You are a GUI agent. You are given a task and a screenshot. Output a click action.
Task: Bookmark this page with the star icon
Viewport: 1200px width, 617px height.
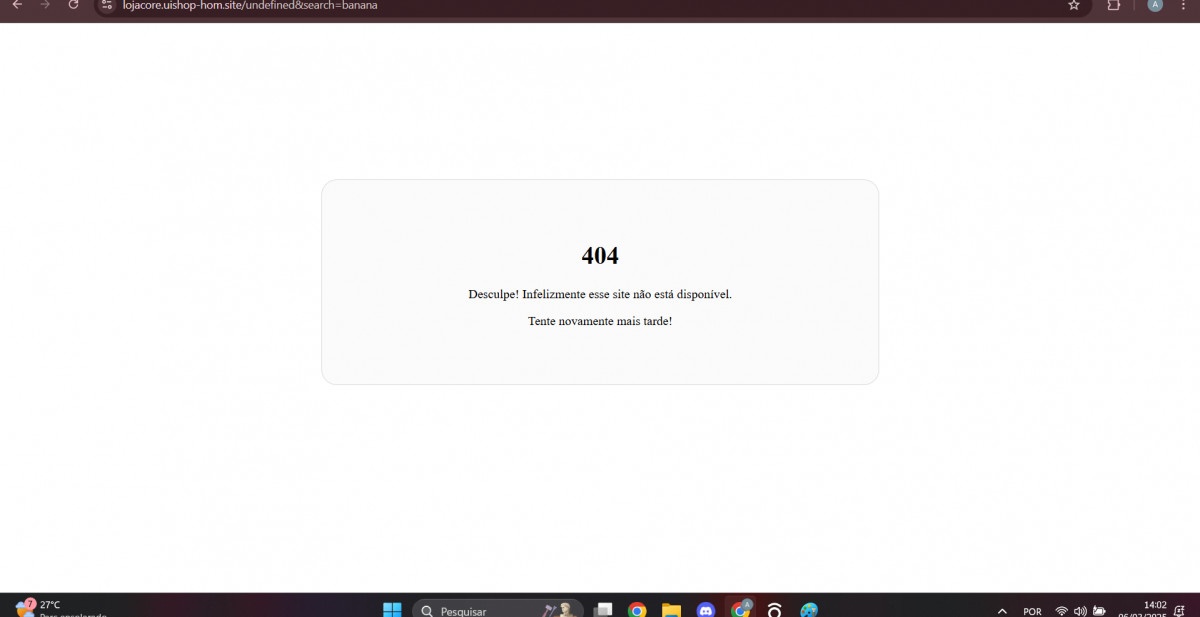pos(1074,5)
